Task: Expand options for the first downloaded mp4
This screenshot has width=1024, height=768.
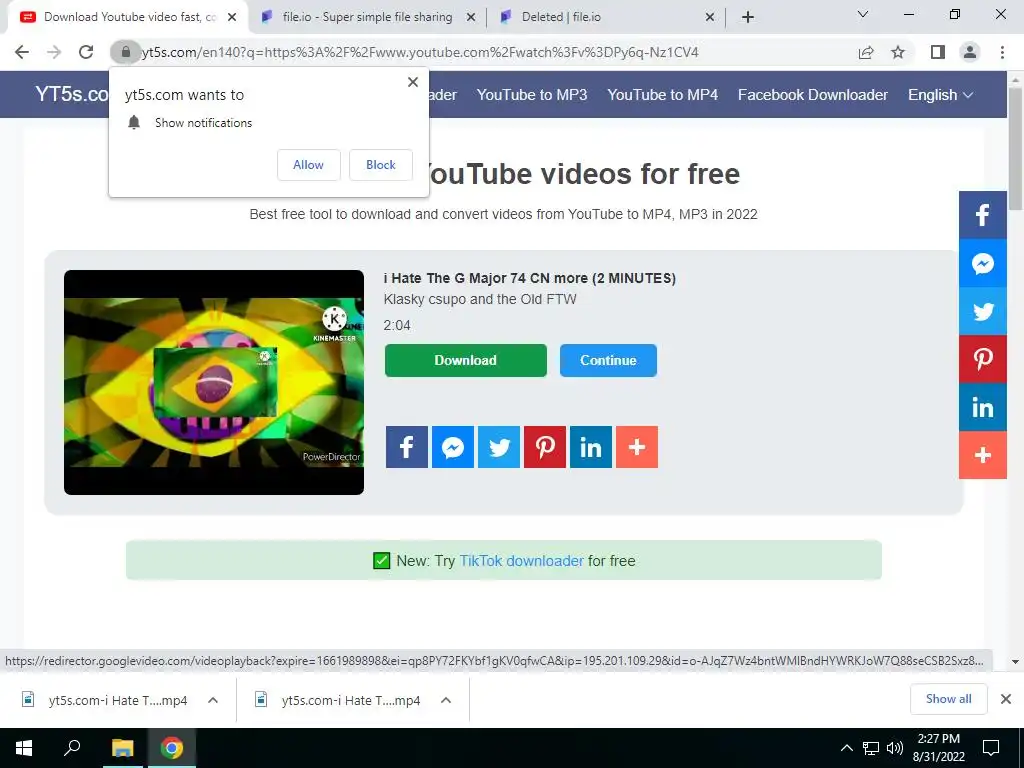Action: pos(213,700)
